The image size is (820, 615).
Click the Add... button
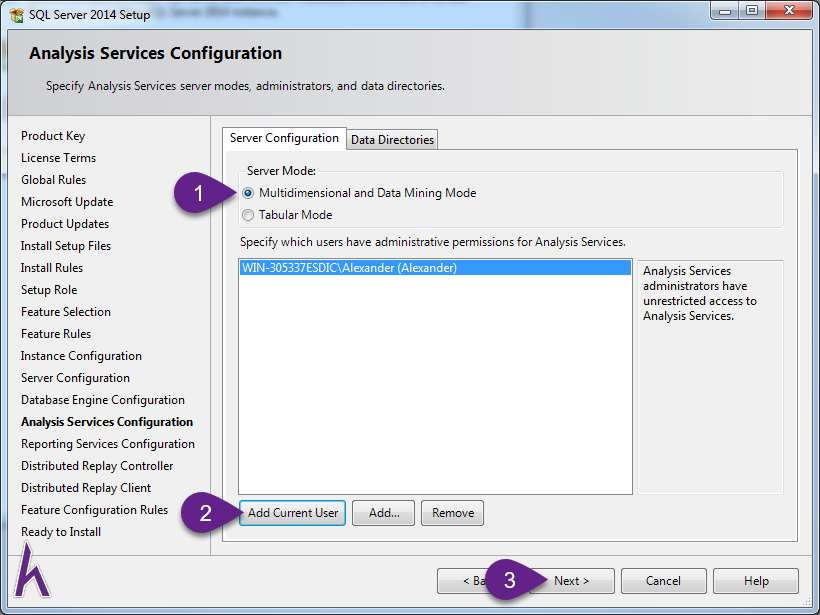[383, 513]
